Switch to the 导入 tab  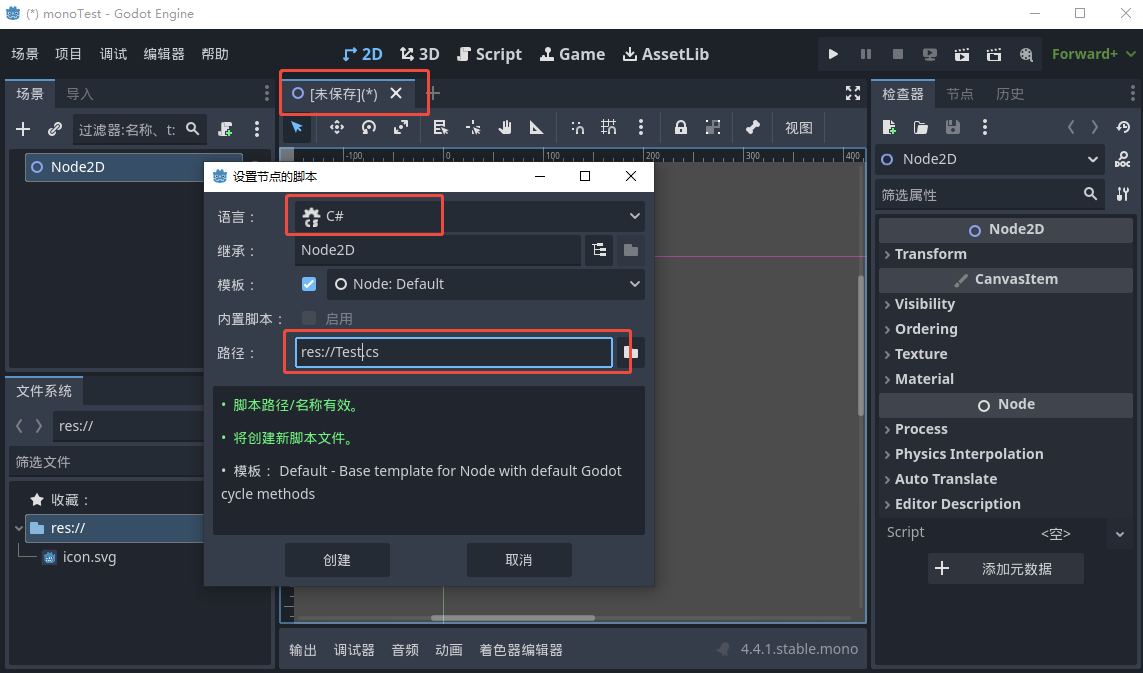[79, 94]
